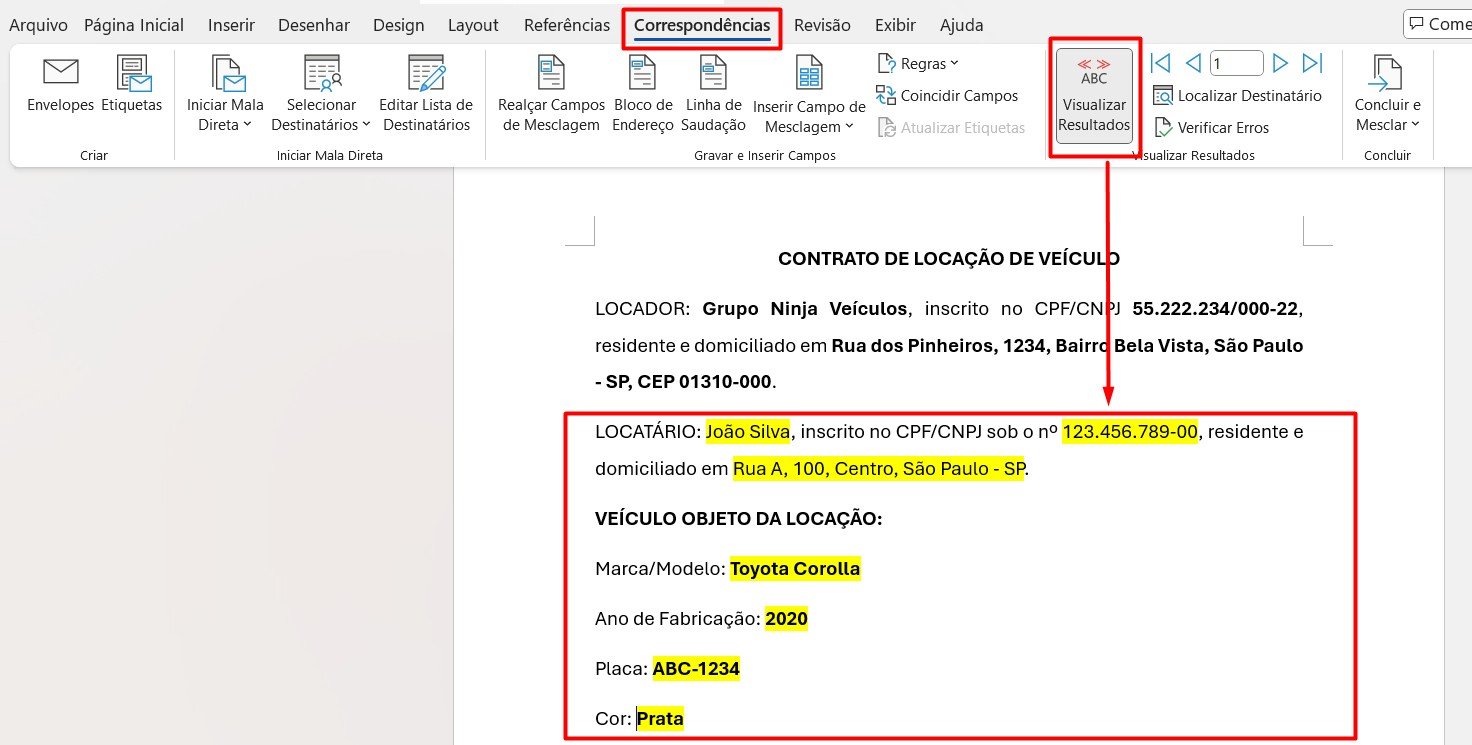This screenshot has width=1472, height=745.
Task: Click the highlighted address Rua A, 100
Action: (879, 468)
